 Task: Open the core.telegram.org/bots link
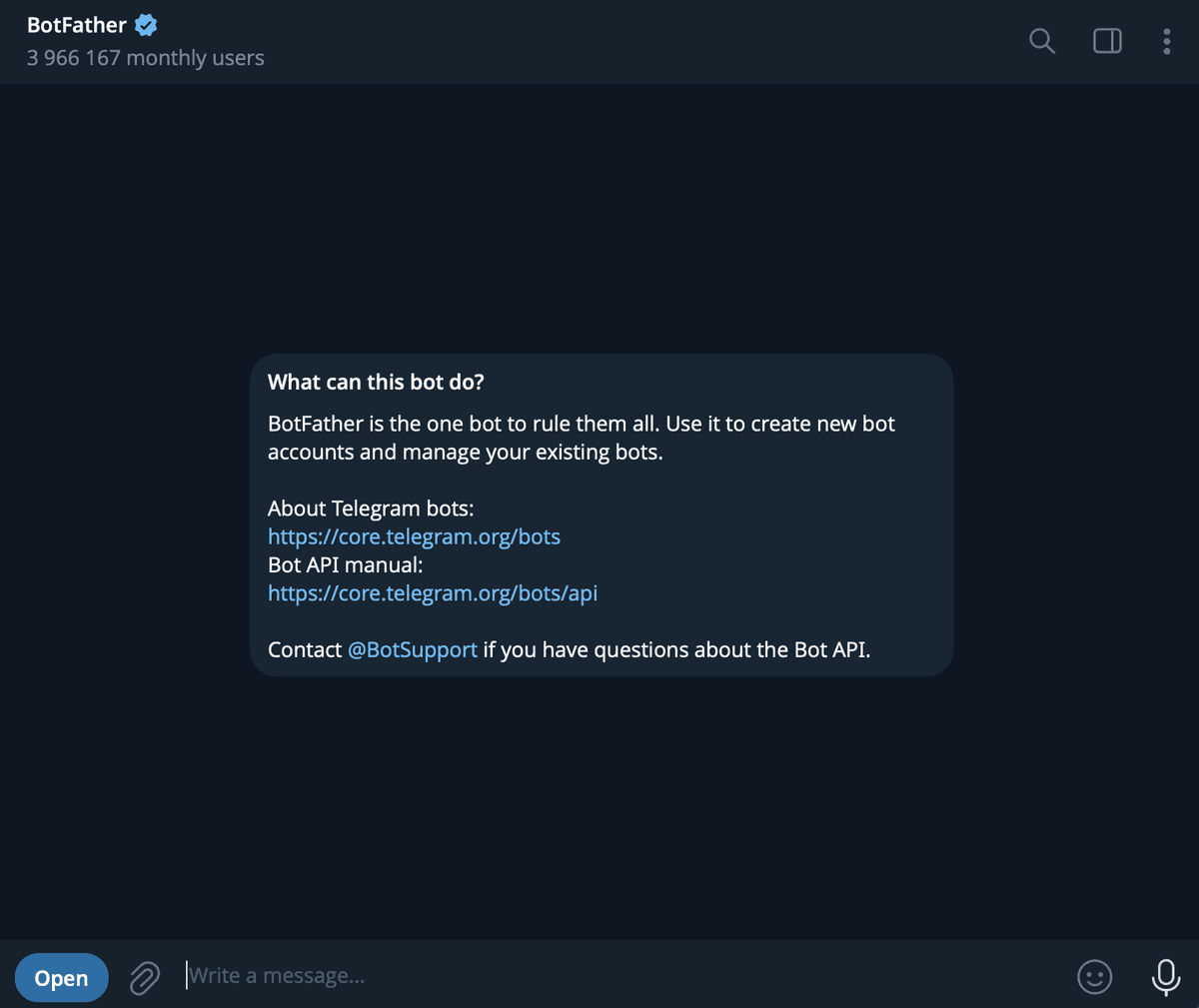click(x=414, y=536)
